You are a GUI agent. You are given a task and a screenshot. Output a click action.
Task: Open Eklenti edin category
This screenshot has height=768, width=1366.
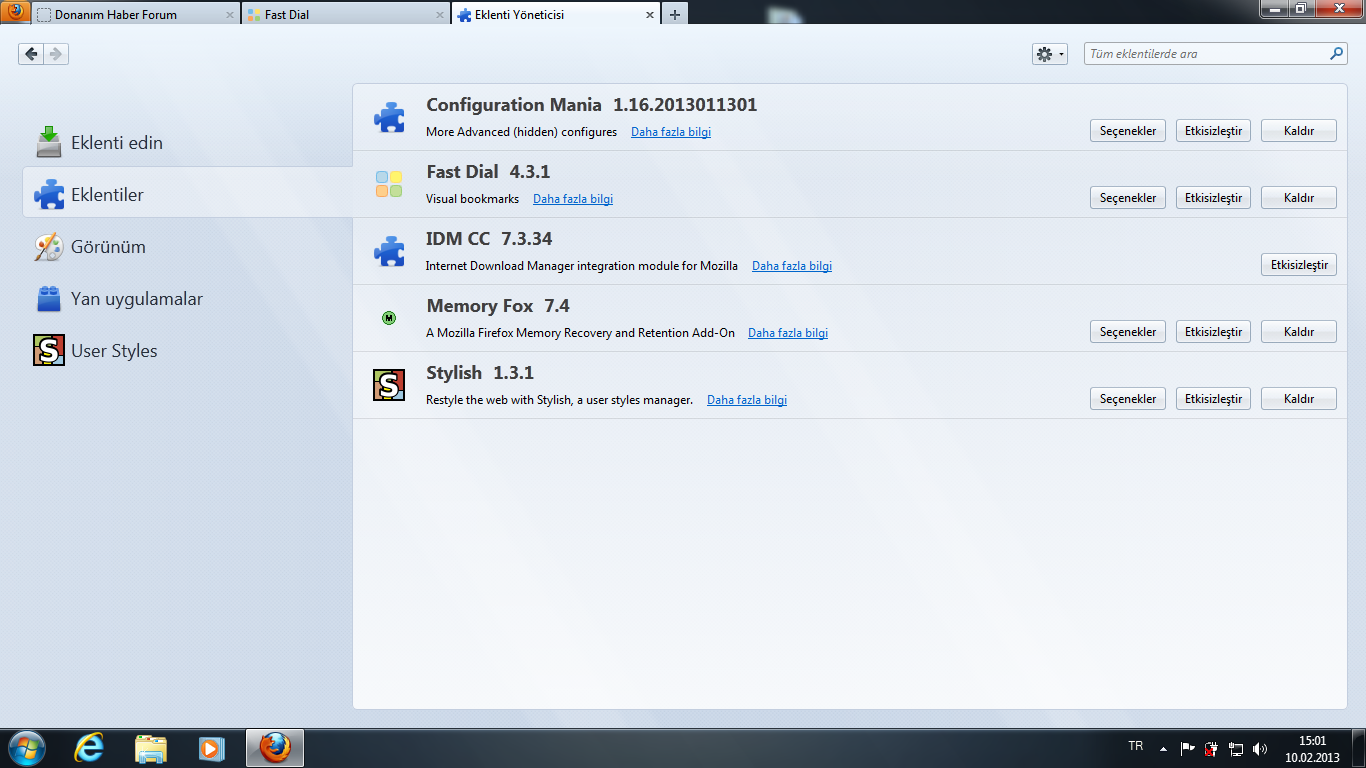[x=187, y=143]
